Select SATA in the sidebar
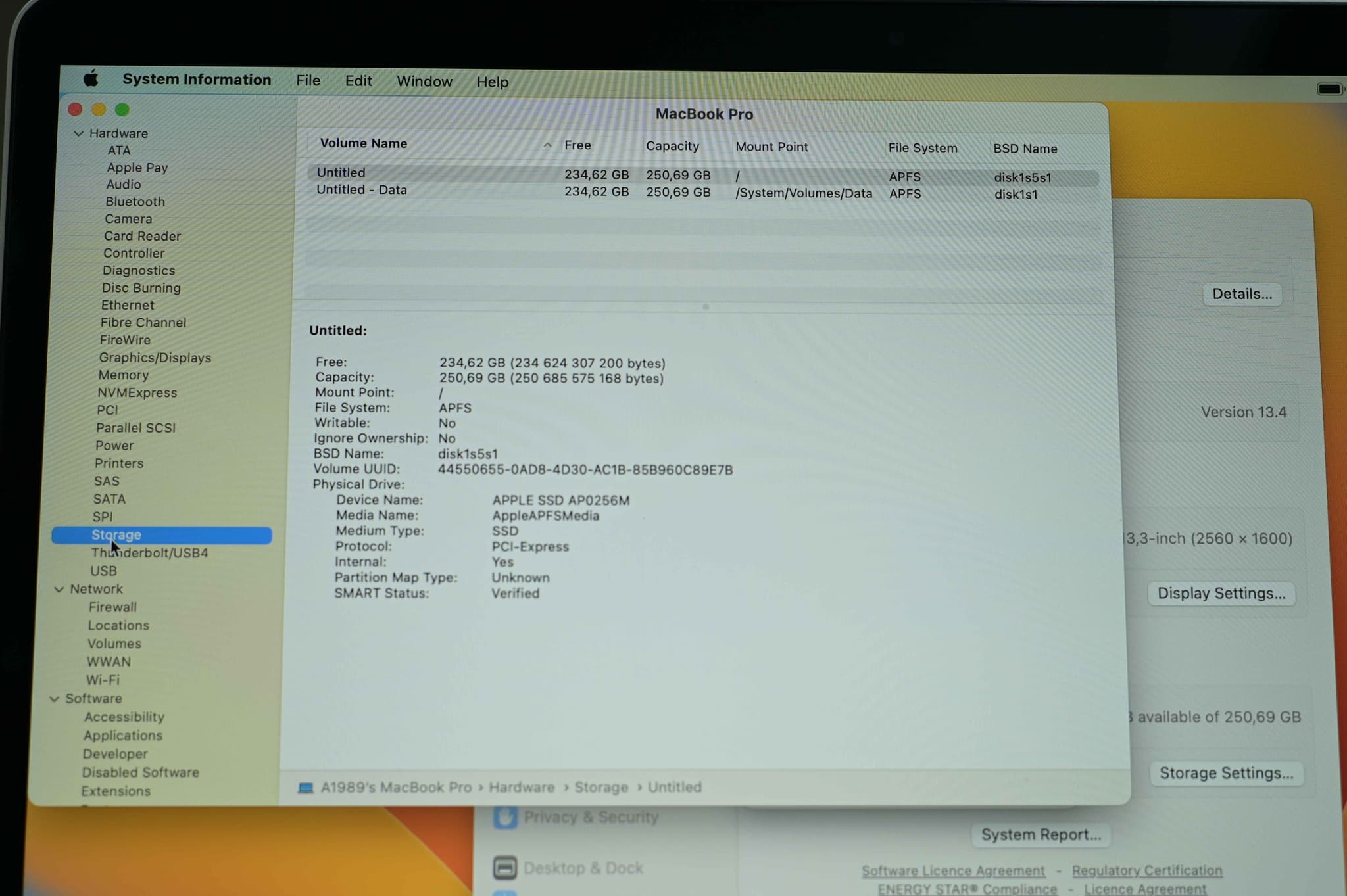The width and height of the screenshot is (1347, 896). click(109, 499)
